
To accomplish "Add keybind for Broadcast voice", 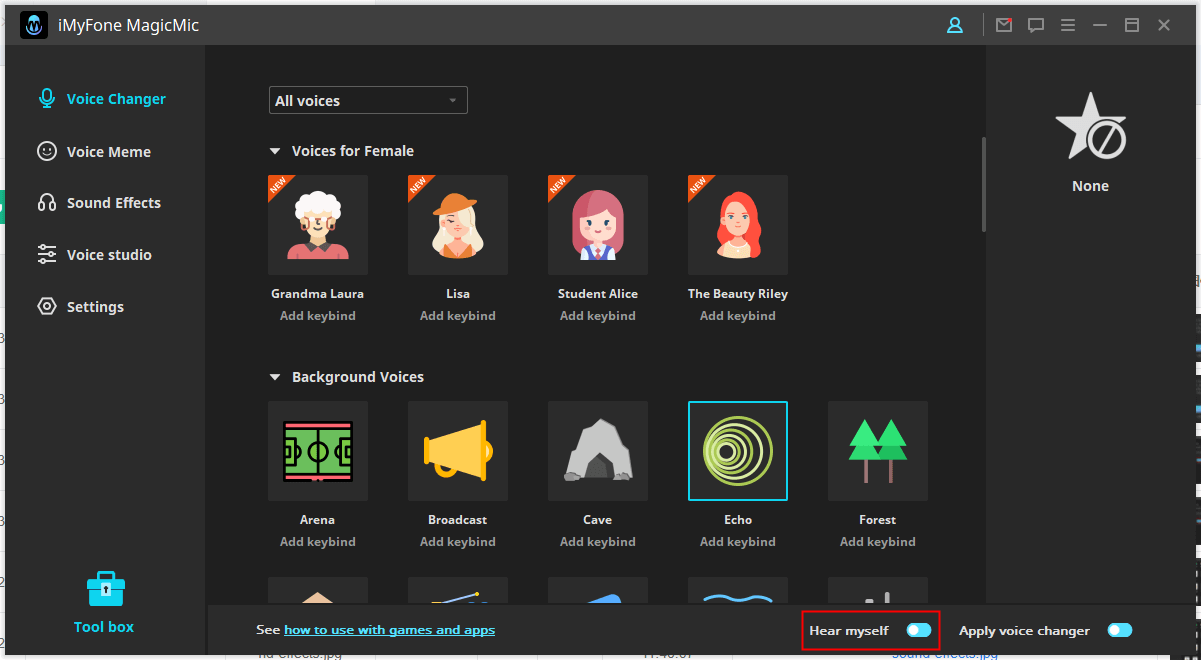I will pyautogui.click(x=458, y=542).
